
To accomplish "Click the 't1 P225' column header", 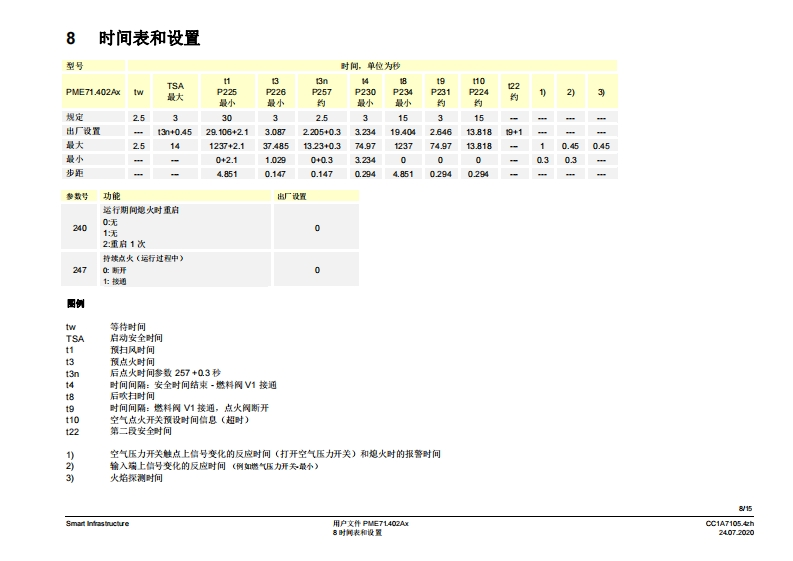I will (x=227, y=91).
